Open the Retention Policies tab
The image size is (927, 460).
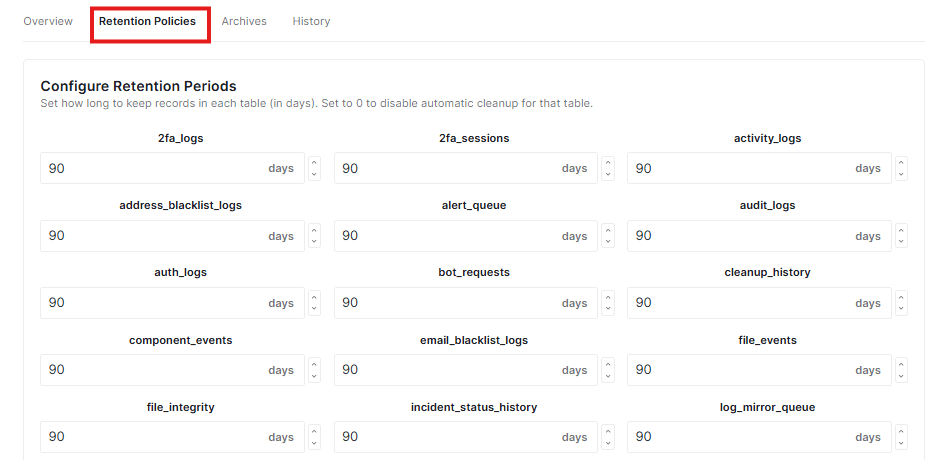147,21
